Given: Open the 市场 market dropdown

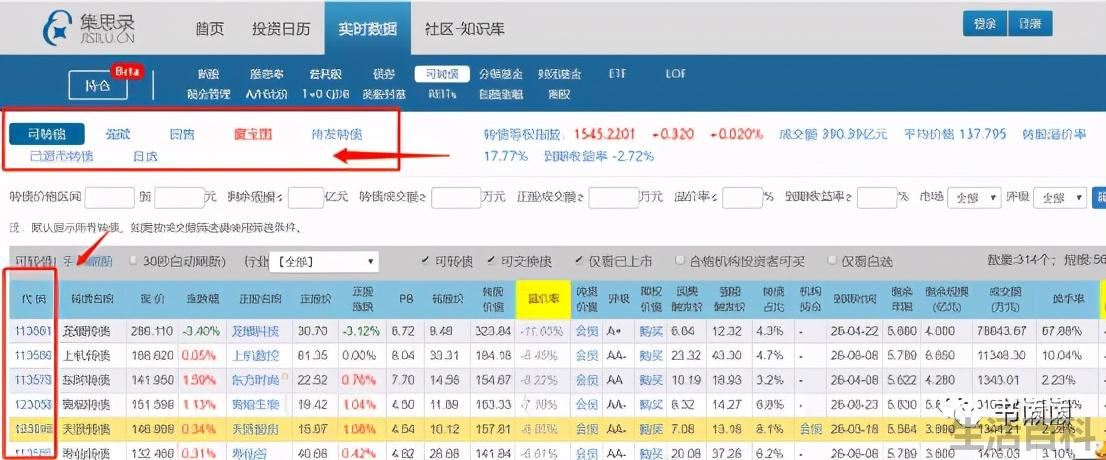Looking at the screenshot, I should (x=975, y=198).
